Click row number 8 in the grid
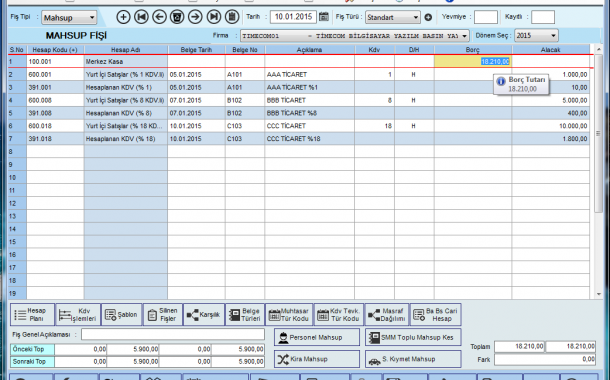Screen dimensions: 610x380 pyautogui.click(x=17, y=152)
